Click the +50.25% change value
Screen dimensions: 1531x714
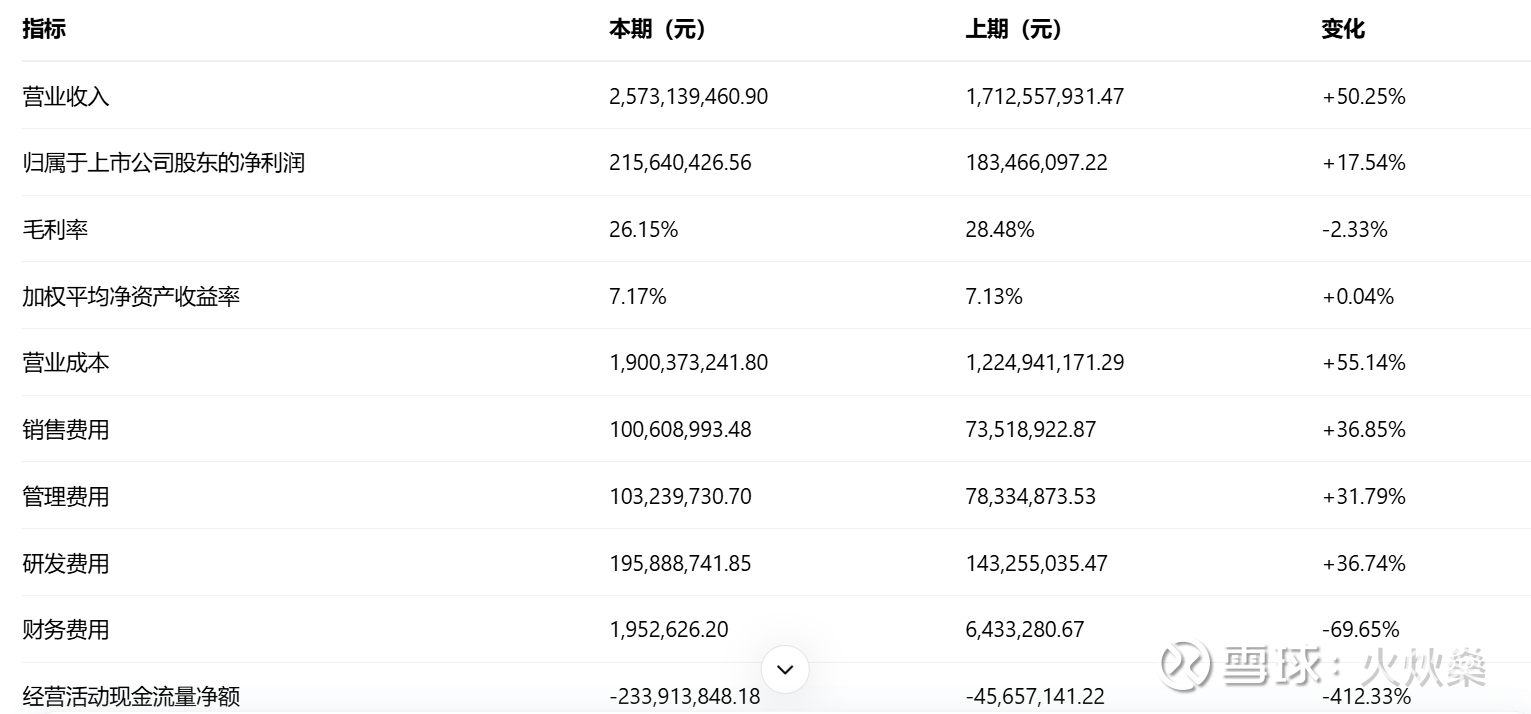click(x=1363, y=96)
